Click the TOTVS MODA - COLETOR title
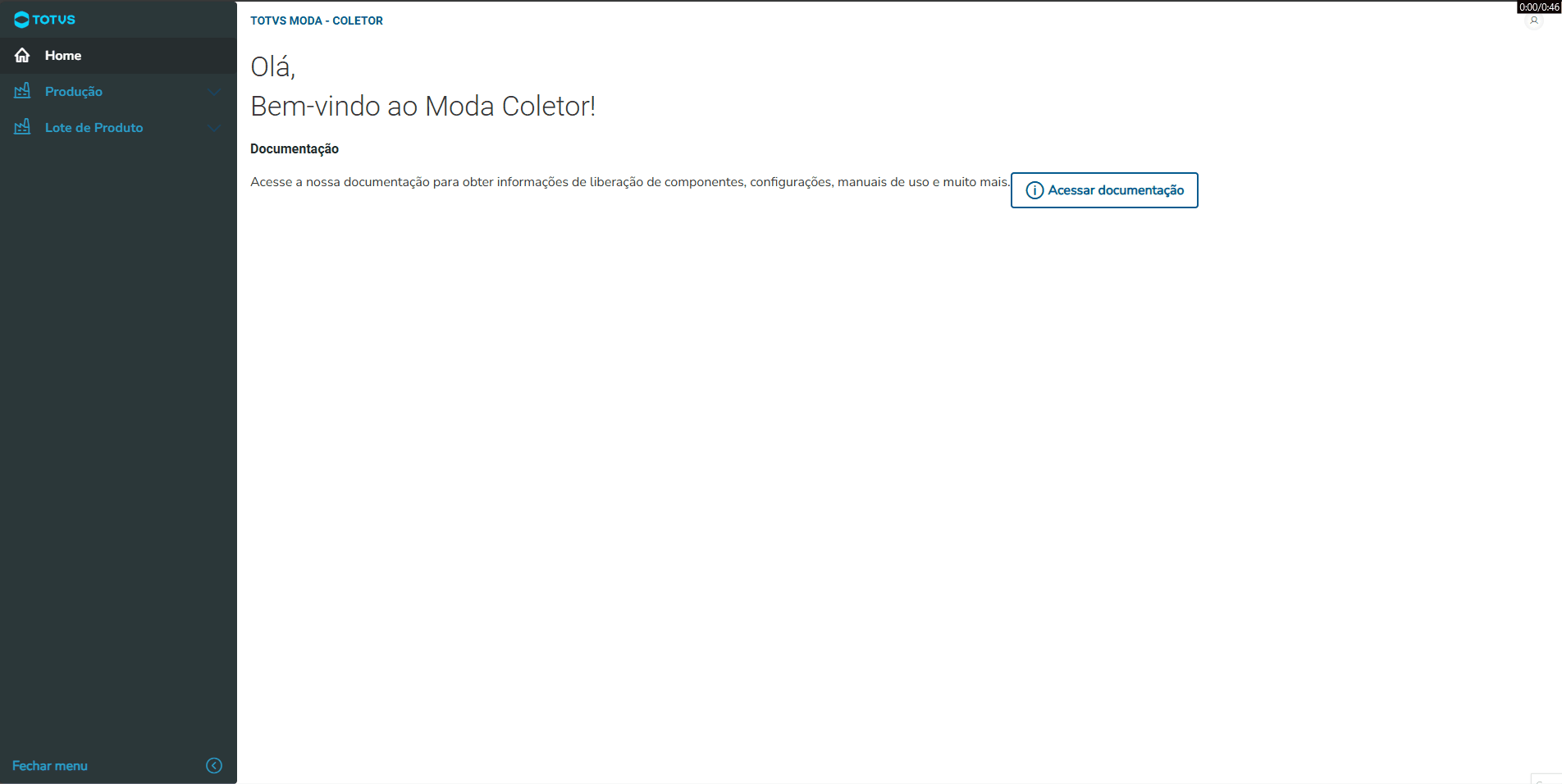 pyautogui.click(x=317, y=21)
